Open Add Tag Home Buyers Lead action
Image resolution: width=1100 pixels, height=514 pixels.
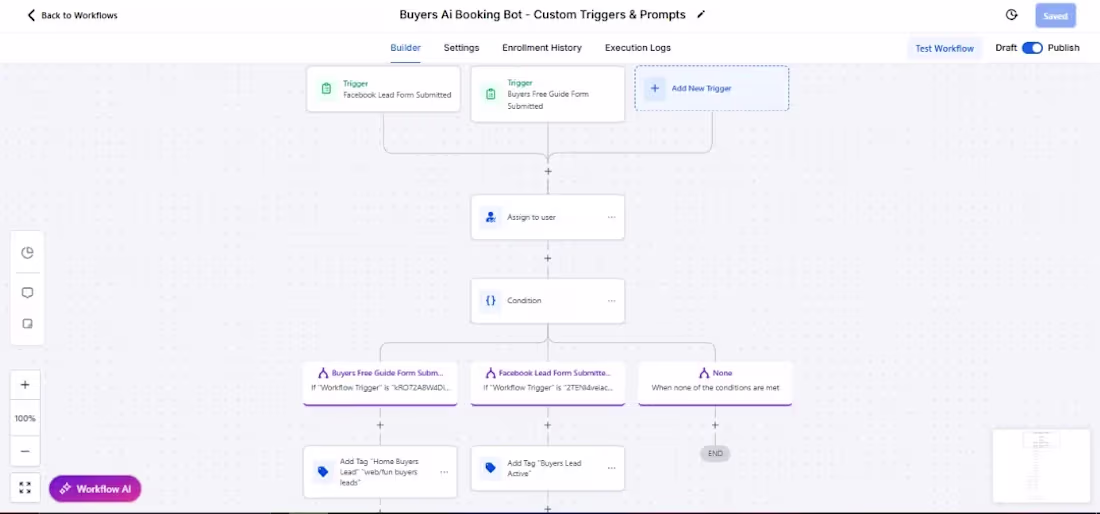tap(380, 472)
